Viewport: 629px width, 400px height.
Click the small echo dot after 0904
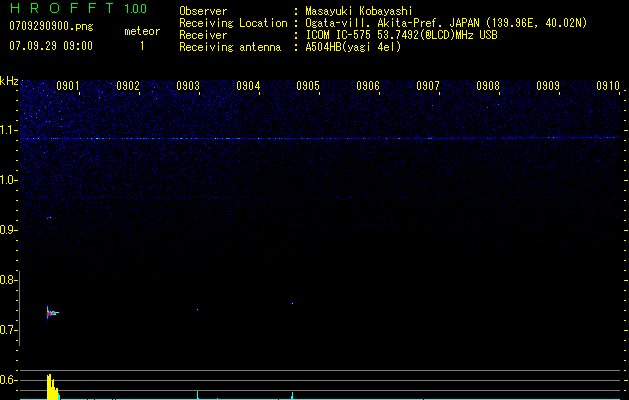click(292, 303)
